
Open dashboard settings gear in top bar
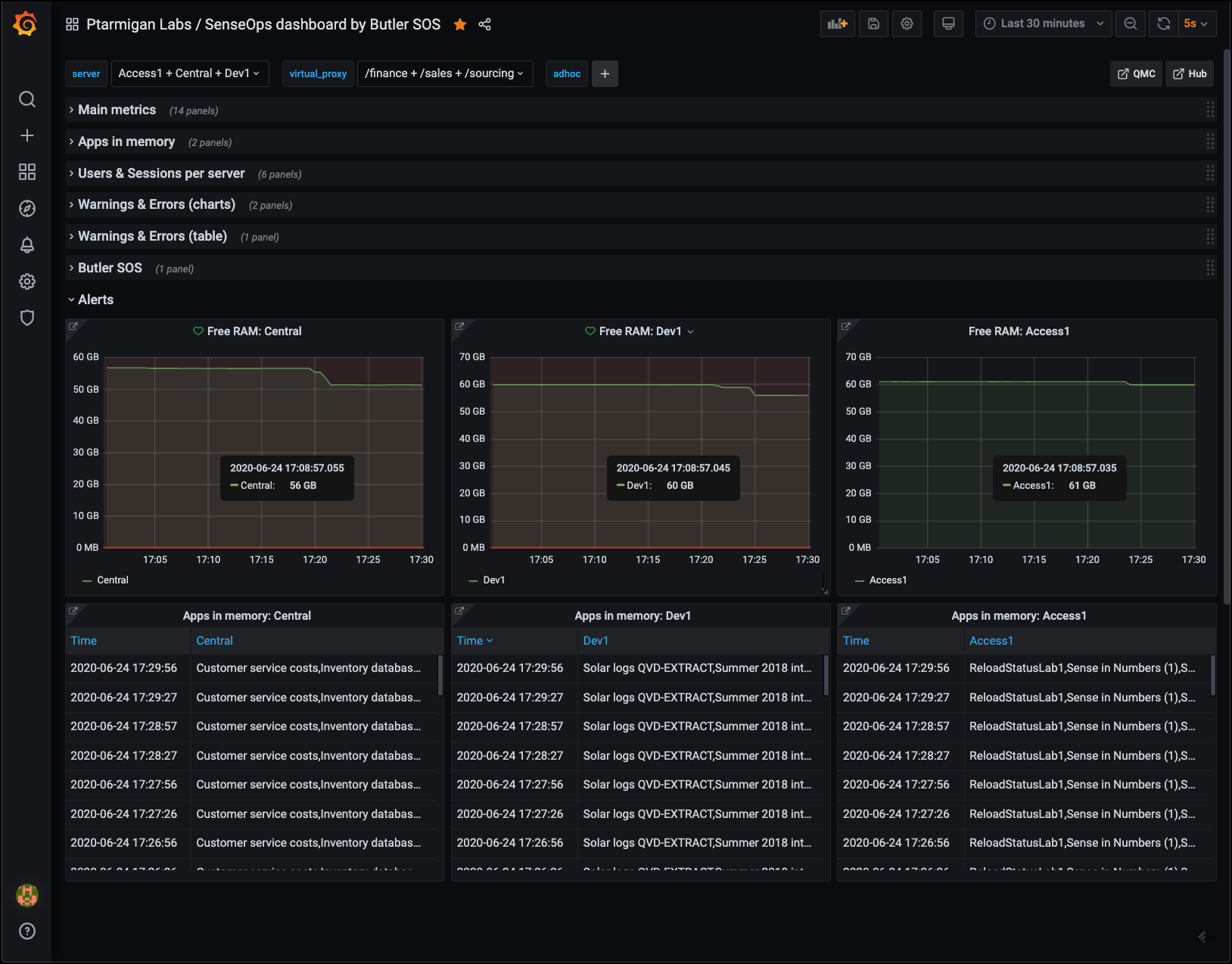[x=907, y=23]
